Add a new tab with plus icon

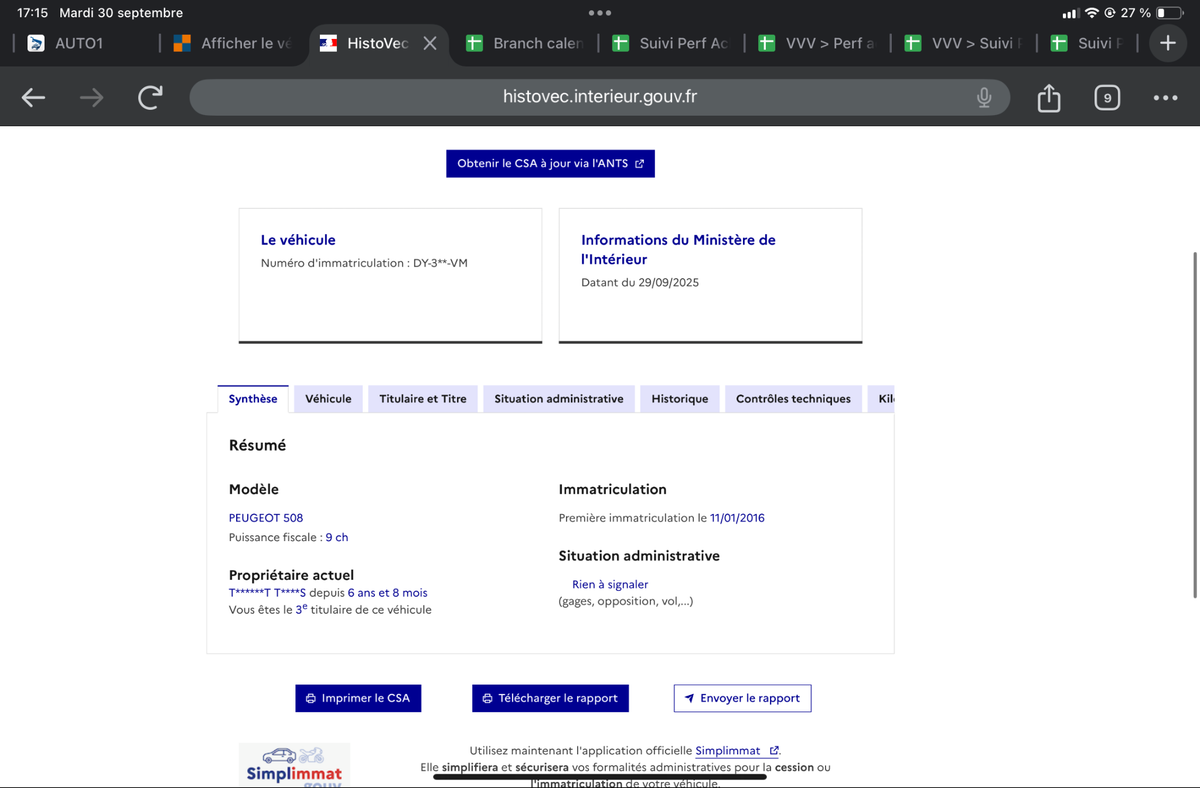[1167, 43]
